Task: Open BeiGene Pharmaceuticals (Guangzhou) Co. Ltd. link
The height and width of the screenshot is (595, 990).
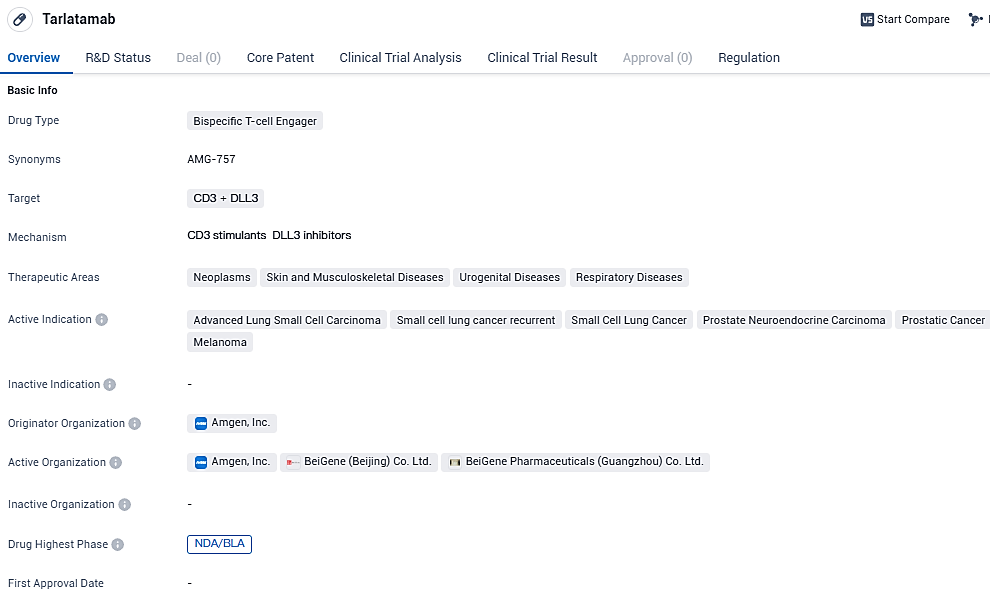Action: click(585, 462)
